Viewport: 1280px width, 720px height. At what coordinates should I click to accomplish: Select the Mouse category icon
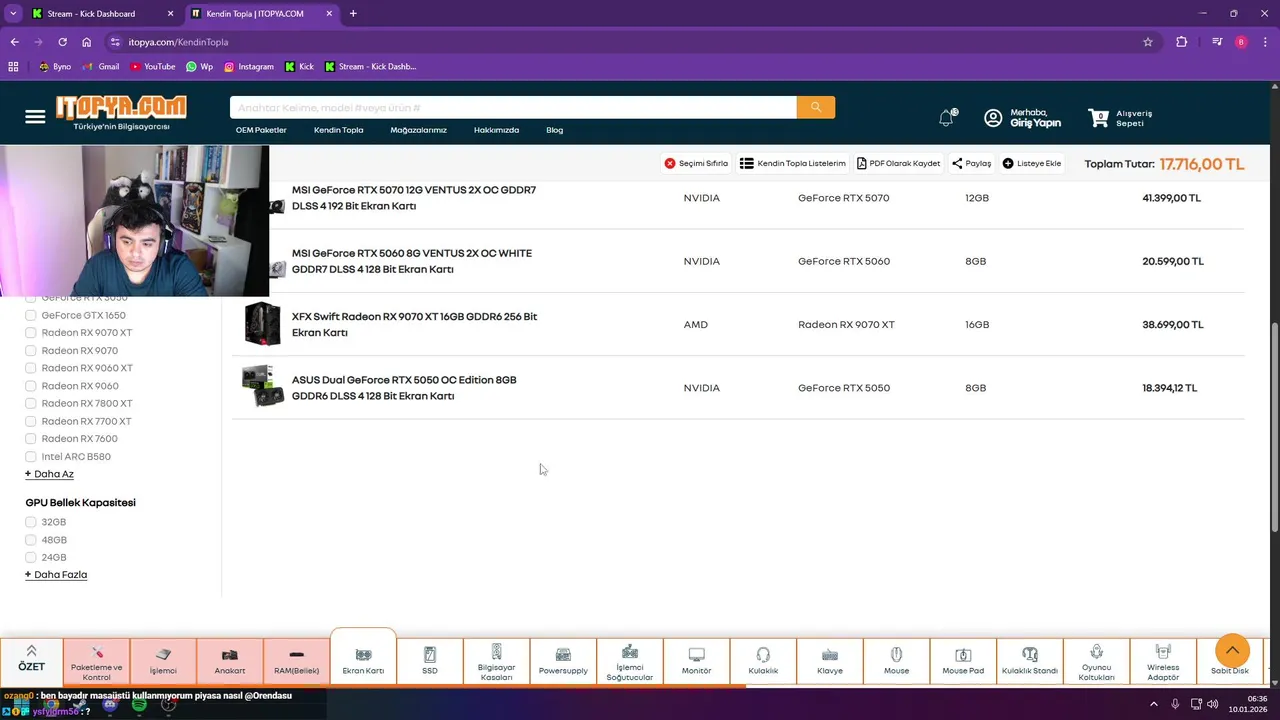point(896,661)
